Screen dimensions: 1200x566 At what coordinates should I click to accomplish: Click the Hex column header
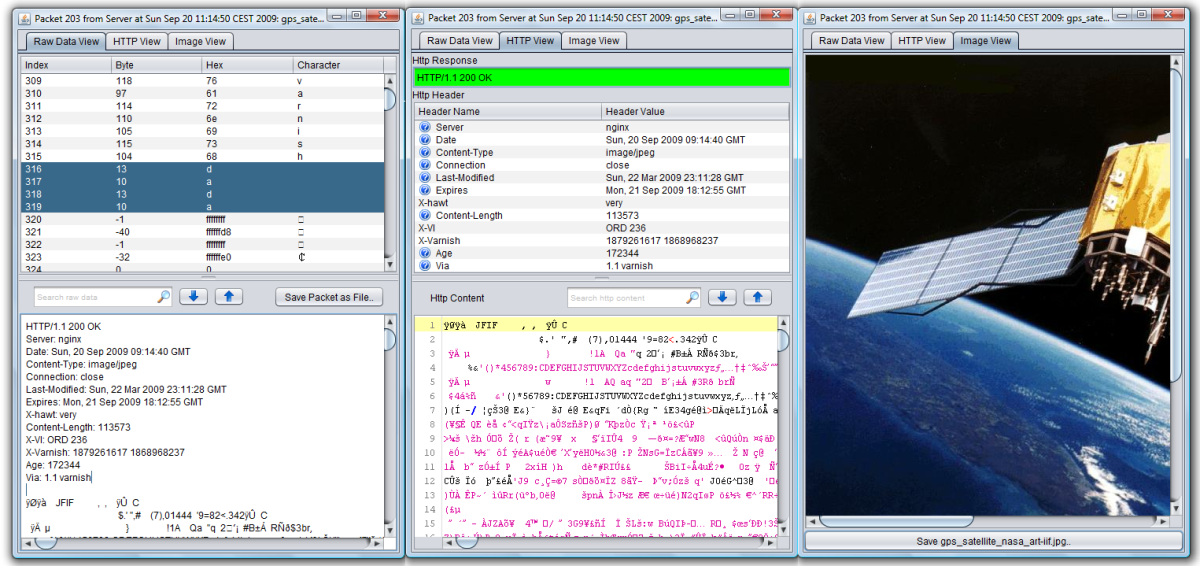coord(247,65)
